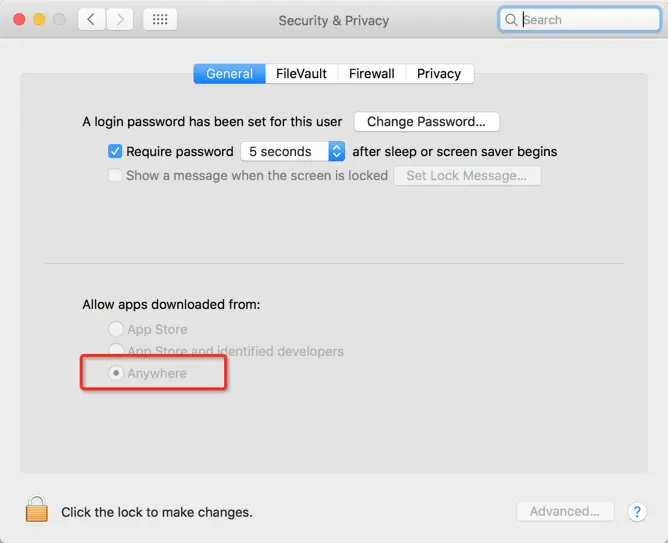Viewport: 668px width, 543px height.
Task: Click Change Password button
Action: click(426, 122)
